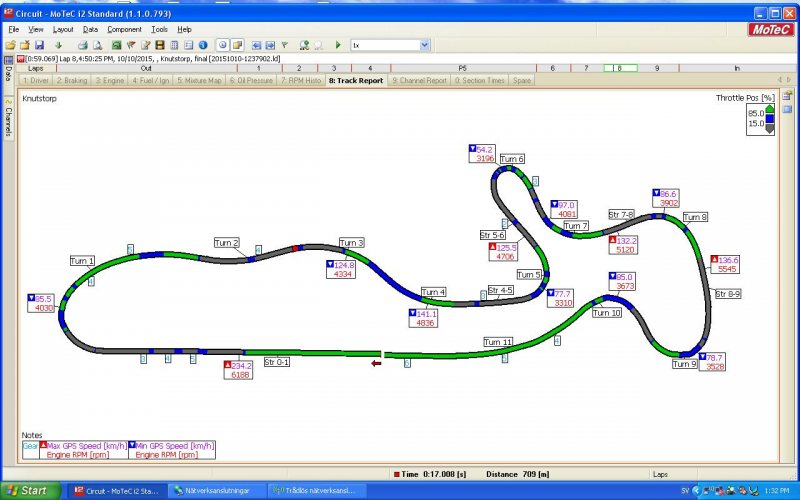
Task: Click the lower panel icon below properties icon
Action: pos(788,109)
